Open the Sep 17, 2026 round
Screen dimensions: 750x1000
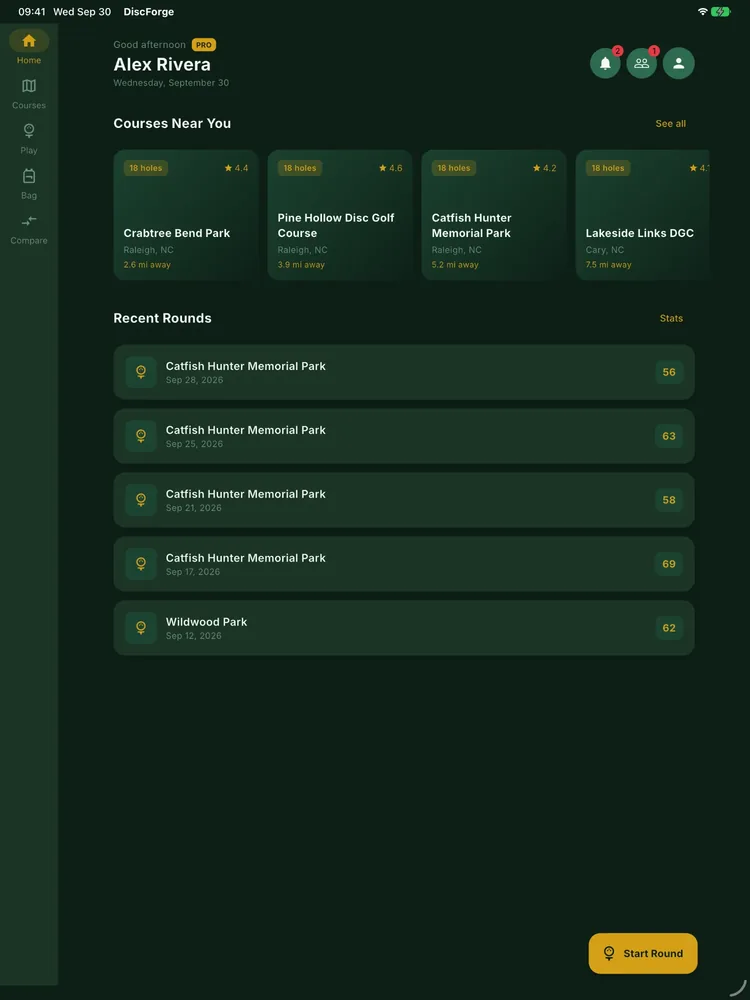tap(404, 564)
